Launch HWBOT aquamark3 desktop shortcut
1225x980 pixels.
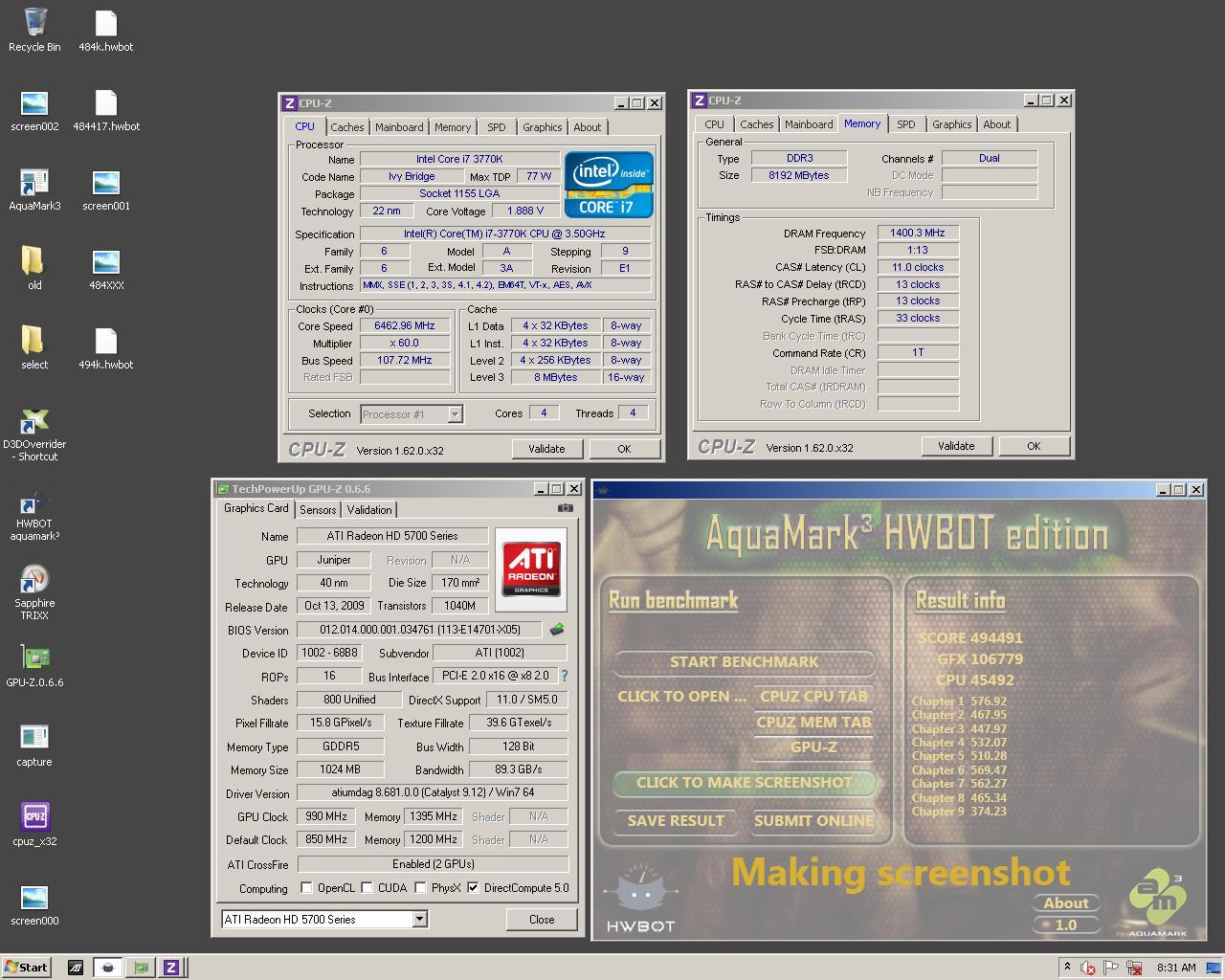tap(34, 516)
